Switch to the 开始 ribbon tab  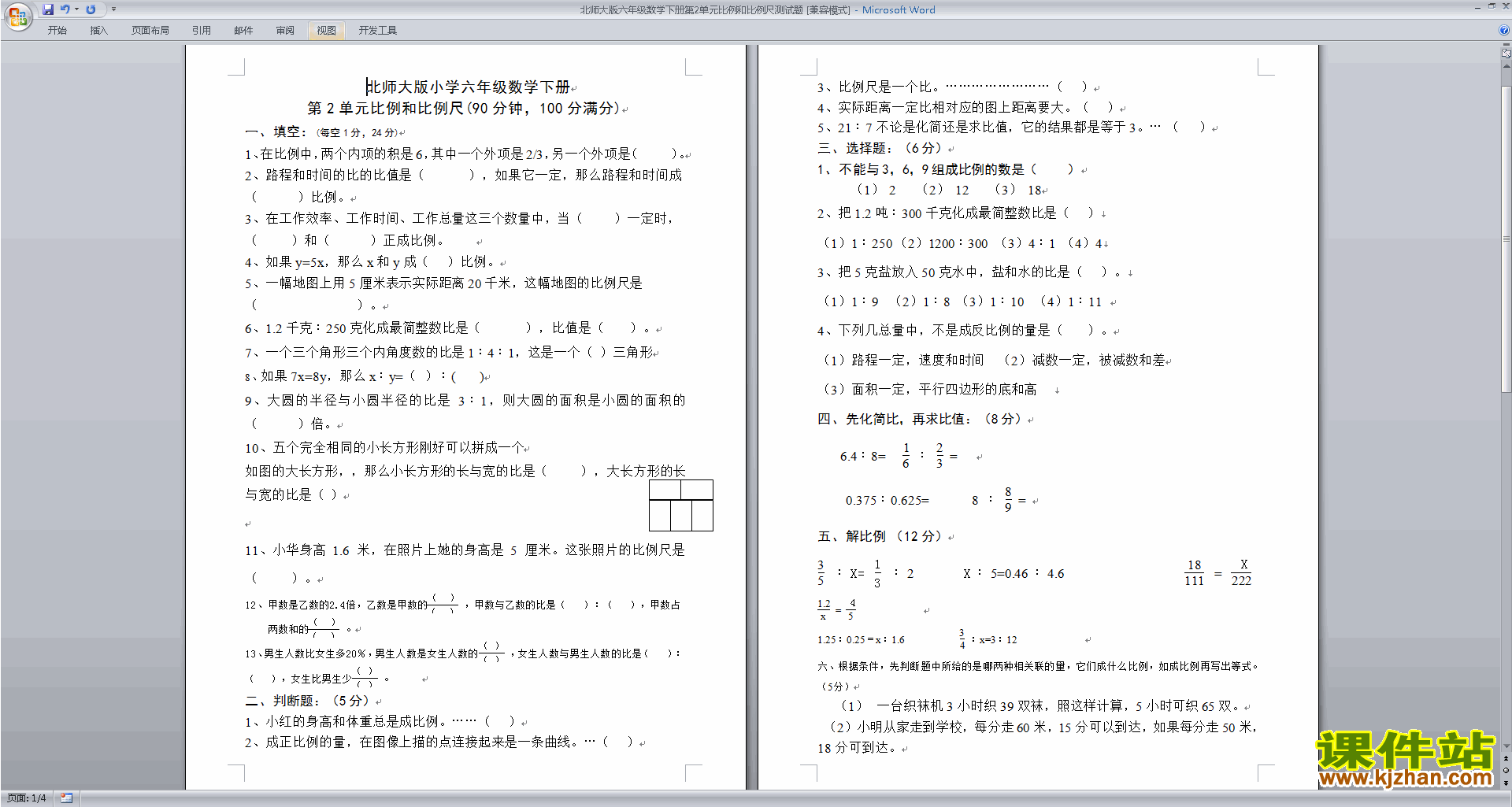tap(57, 31)
